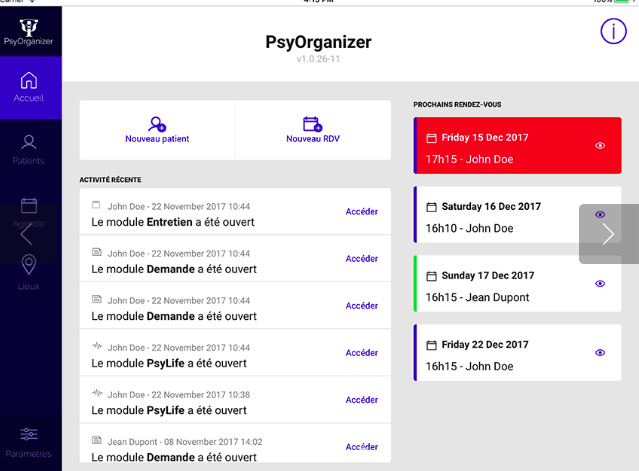The image size is (639, 471).
Task: Click the add-calendar RDV icon
Action: point(313,124)
